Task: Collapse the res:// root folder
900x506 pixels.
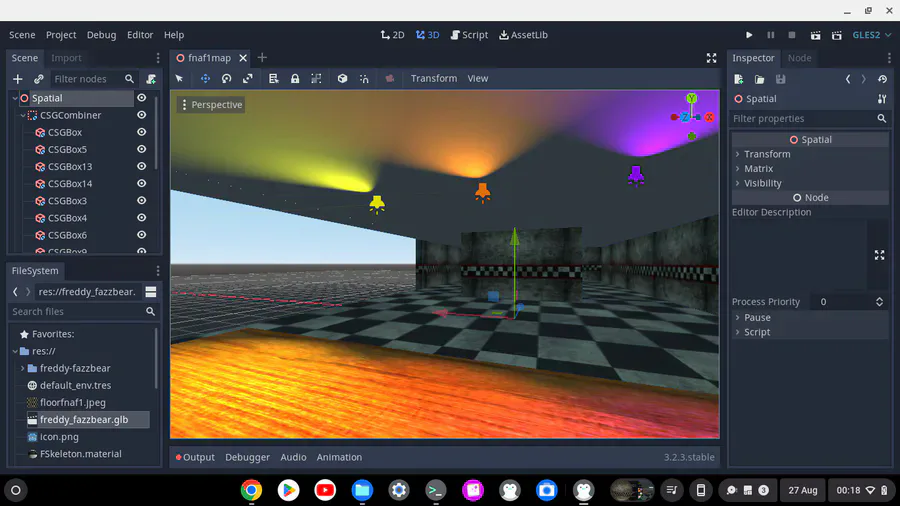Action: pos(15,351)
